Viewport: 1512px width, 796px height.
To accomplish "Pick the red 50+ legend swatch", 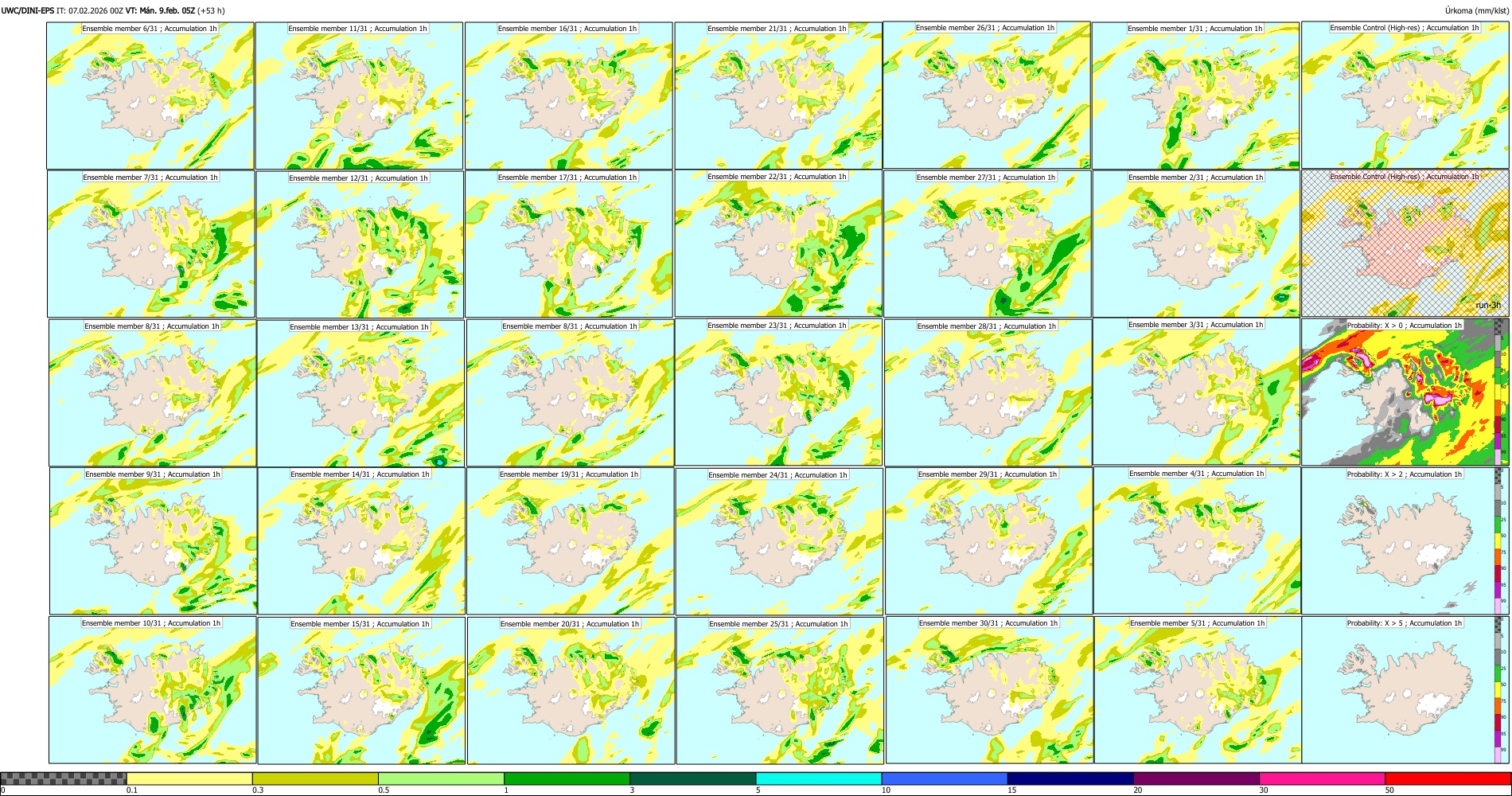I will click(1448, 778).
